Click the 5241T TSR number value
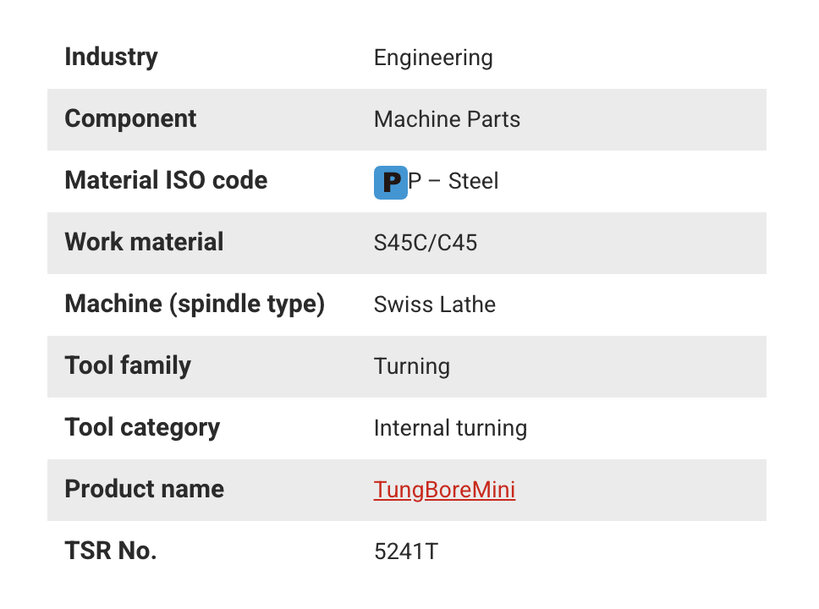Screen dimensions: 819x609 click(x=406, y=552)
